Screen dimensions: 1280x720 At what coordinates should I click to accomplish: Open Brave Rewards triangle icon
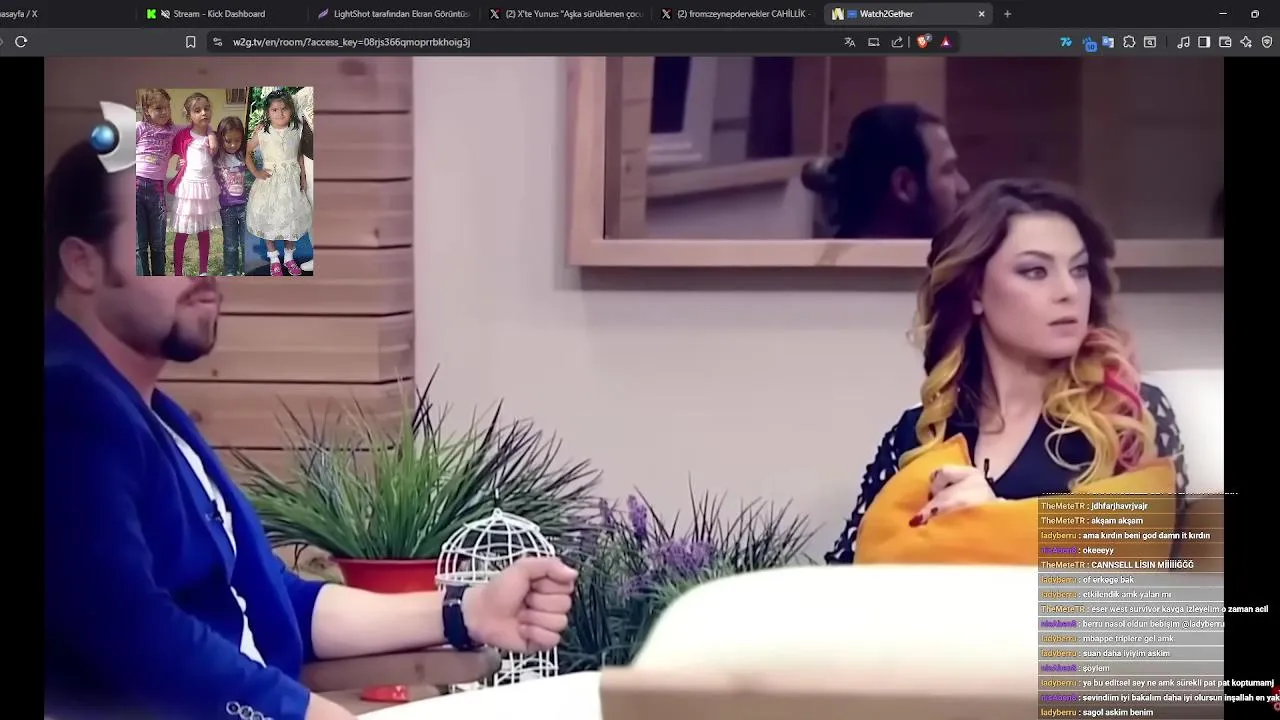tap(946, 42)
